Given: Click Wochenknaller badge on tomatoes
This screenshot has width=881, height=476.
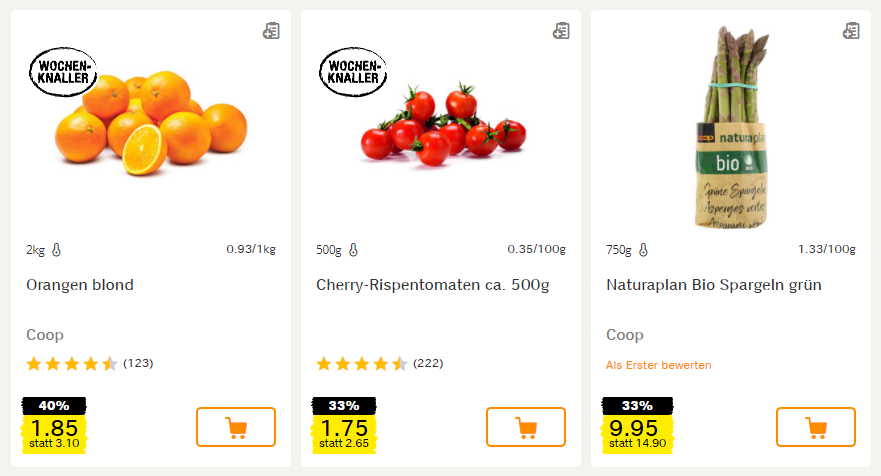Looking at the screenshot, I should 353,71.
